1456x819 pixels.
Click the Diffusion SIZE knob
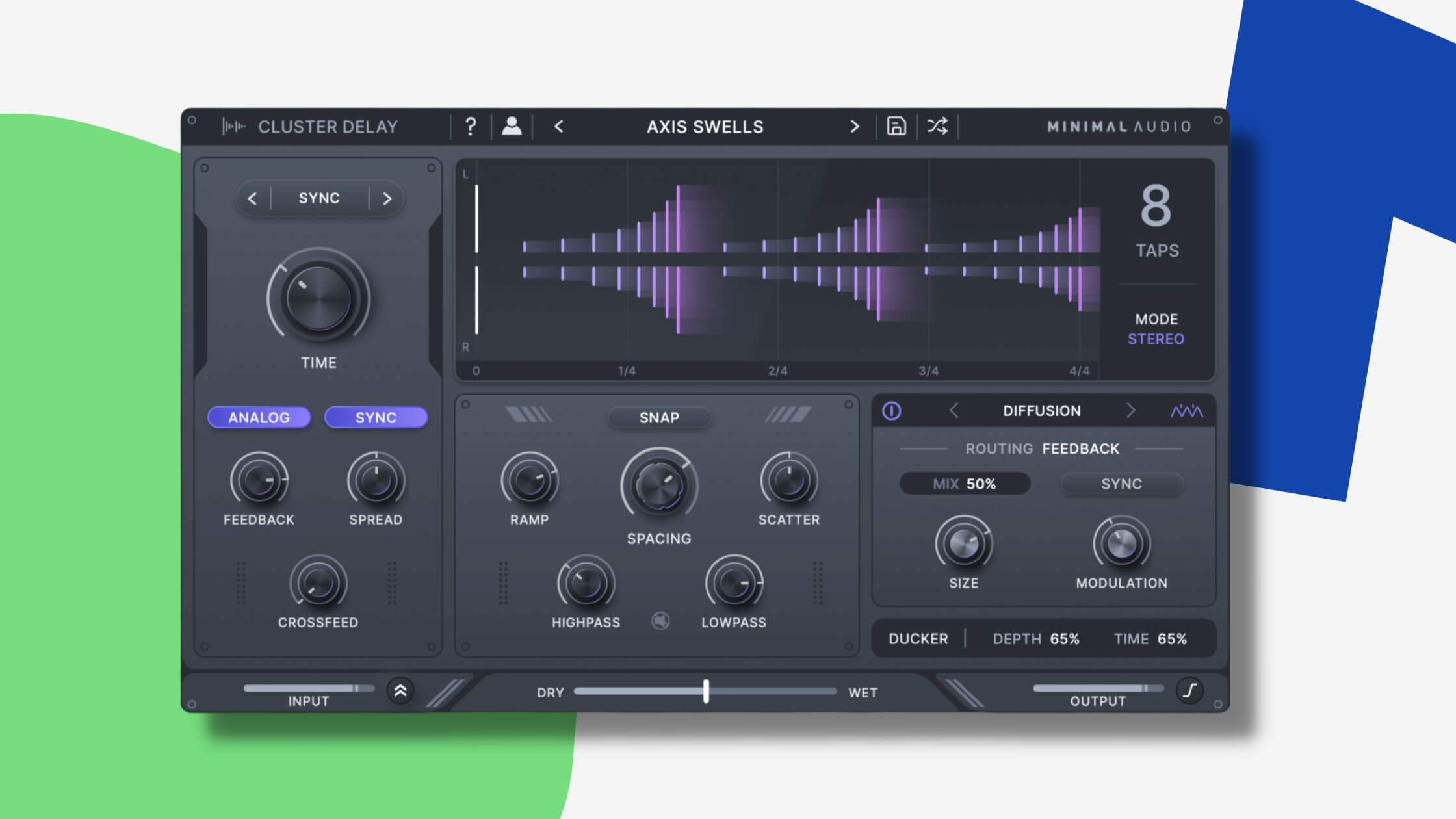pos(963,543)
